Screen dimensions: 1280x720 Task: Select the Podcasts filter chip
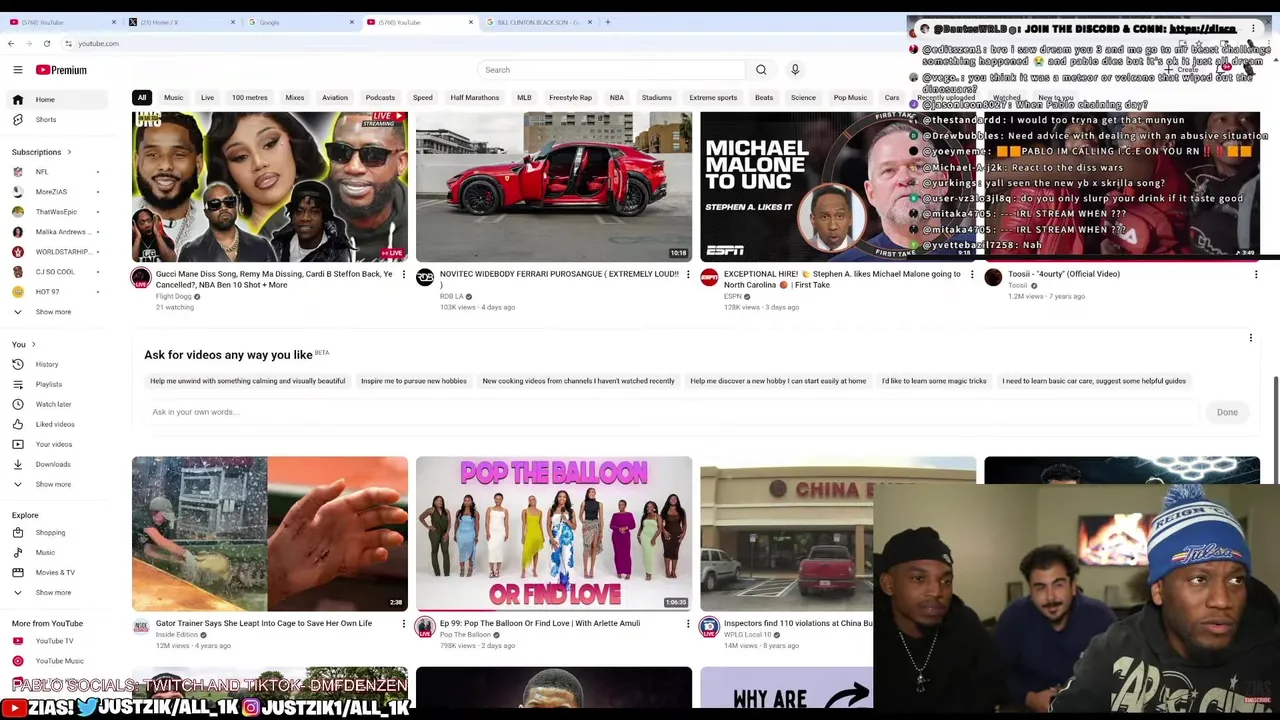coord(380,98)
